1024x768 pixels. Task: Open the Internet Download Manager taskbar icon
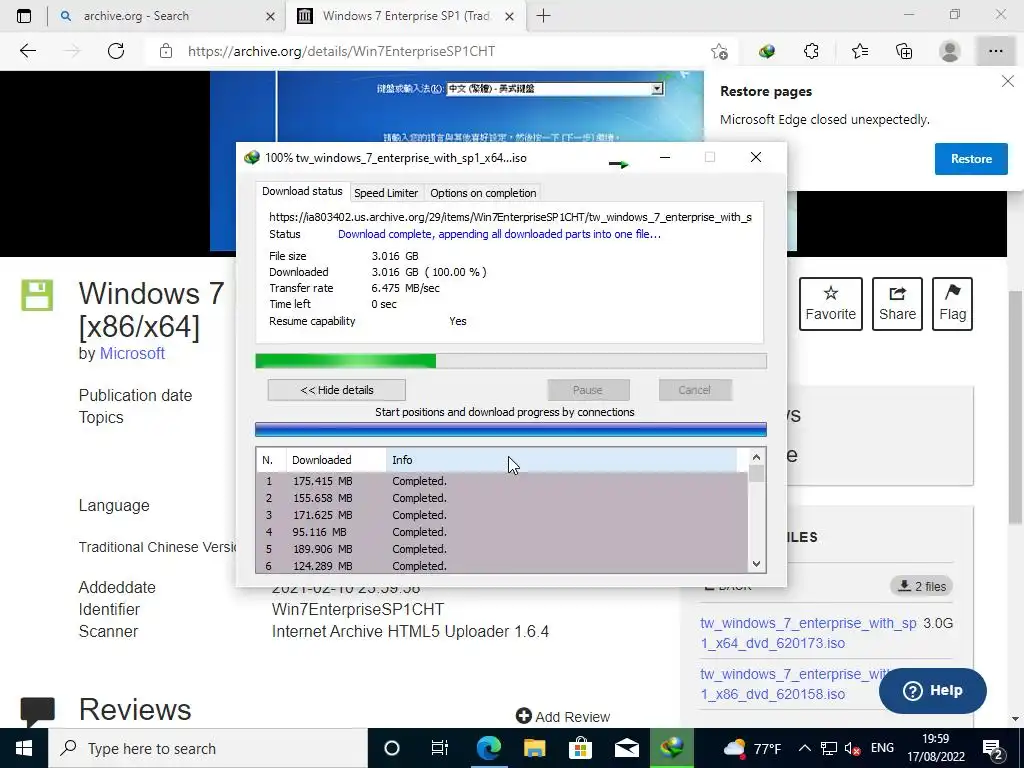(671, 748)
